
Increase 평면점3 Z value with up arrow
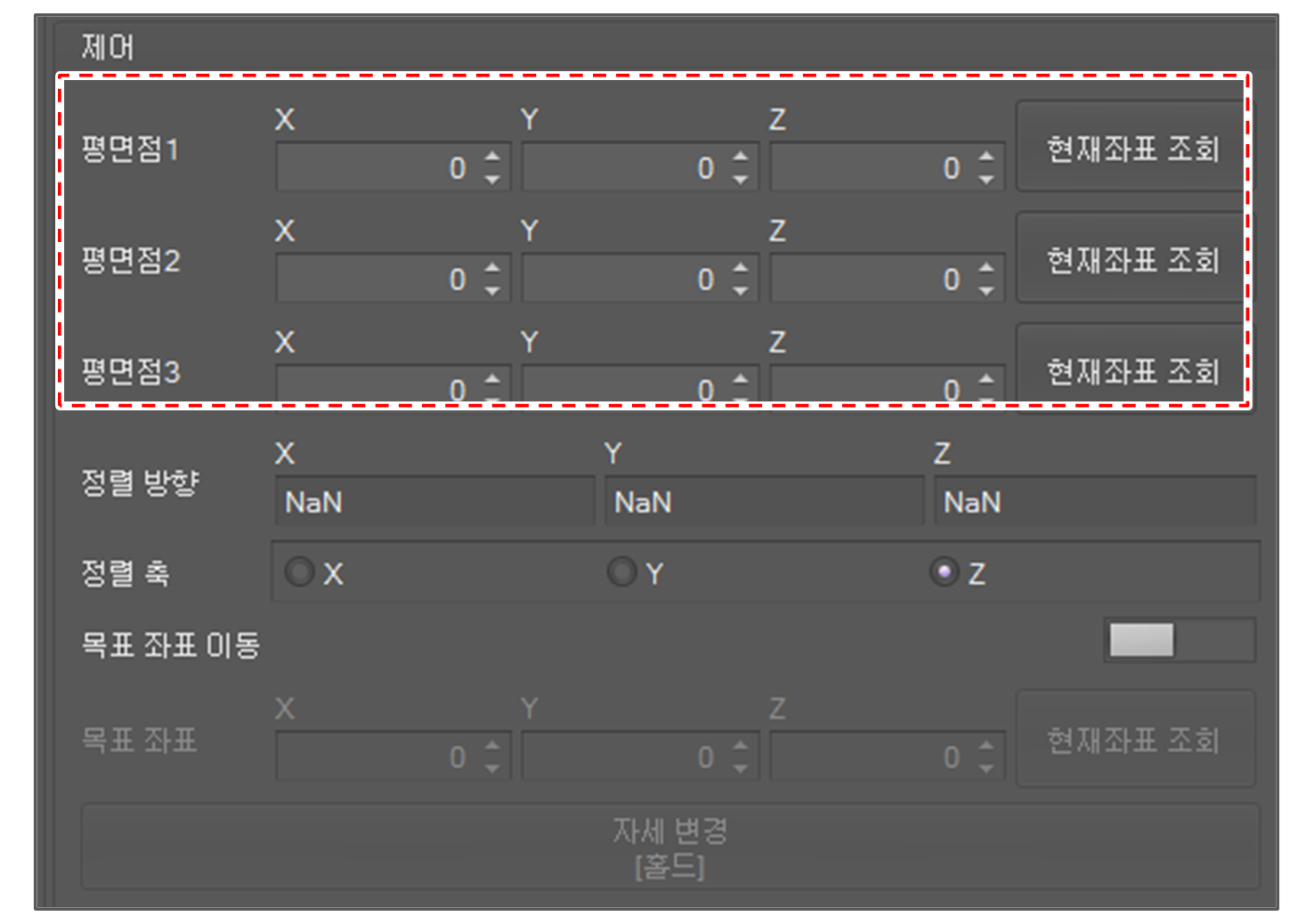coord(985,379)
